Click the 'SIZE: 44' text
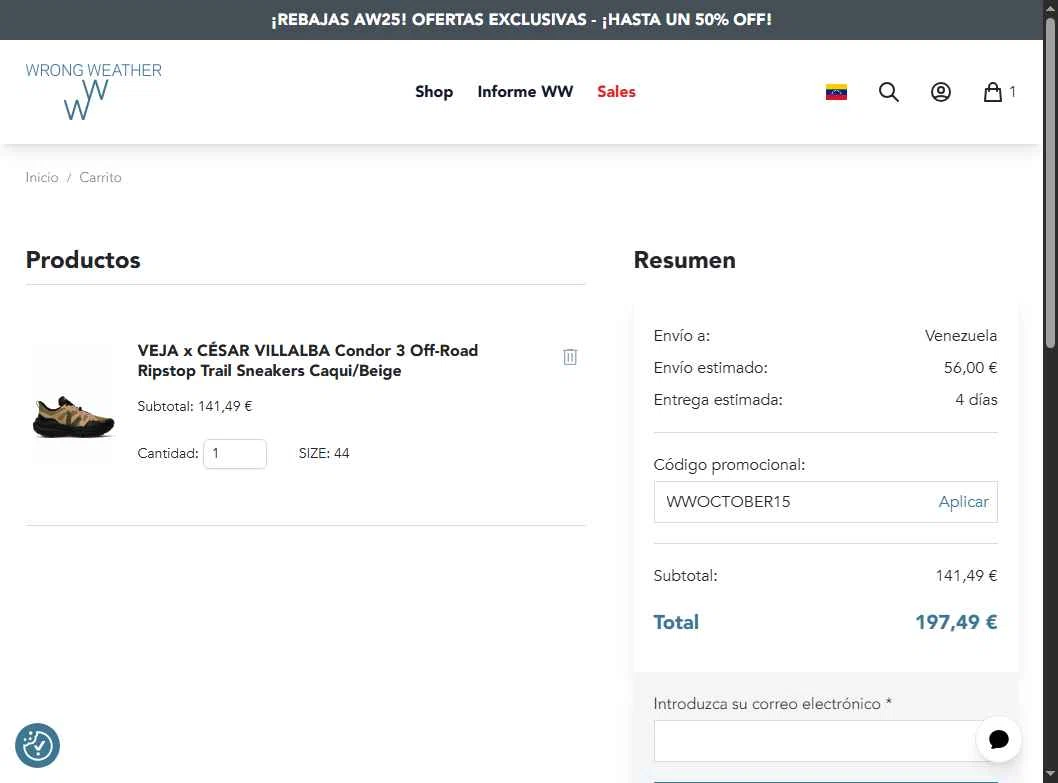This screenshot has width=1058, height=783. coord(324,454)
